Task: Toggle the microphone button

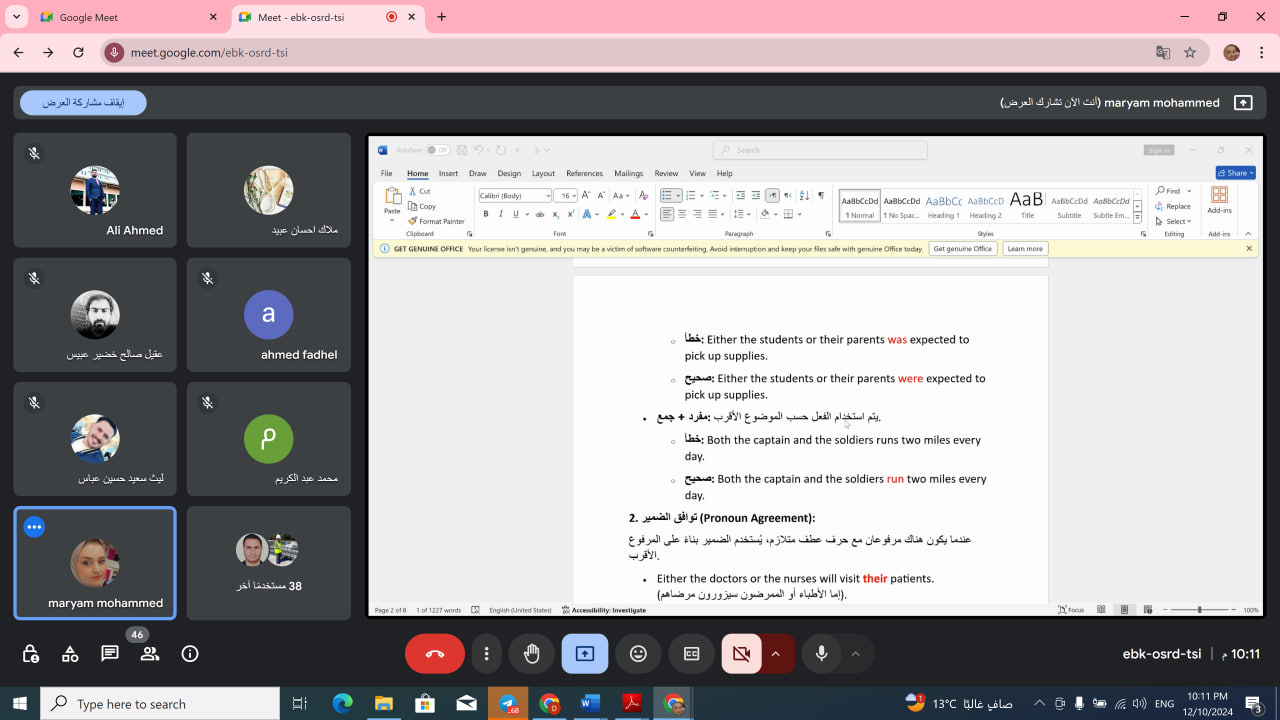Action: click(x=821, y=654)
